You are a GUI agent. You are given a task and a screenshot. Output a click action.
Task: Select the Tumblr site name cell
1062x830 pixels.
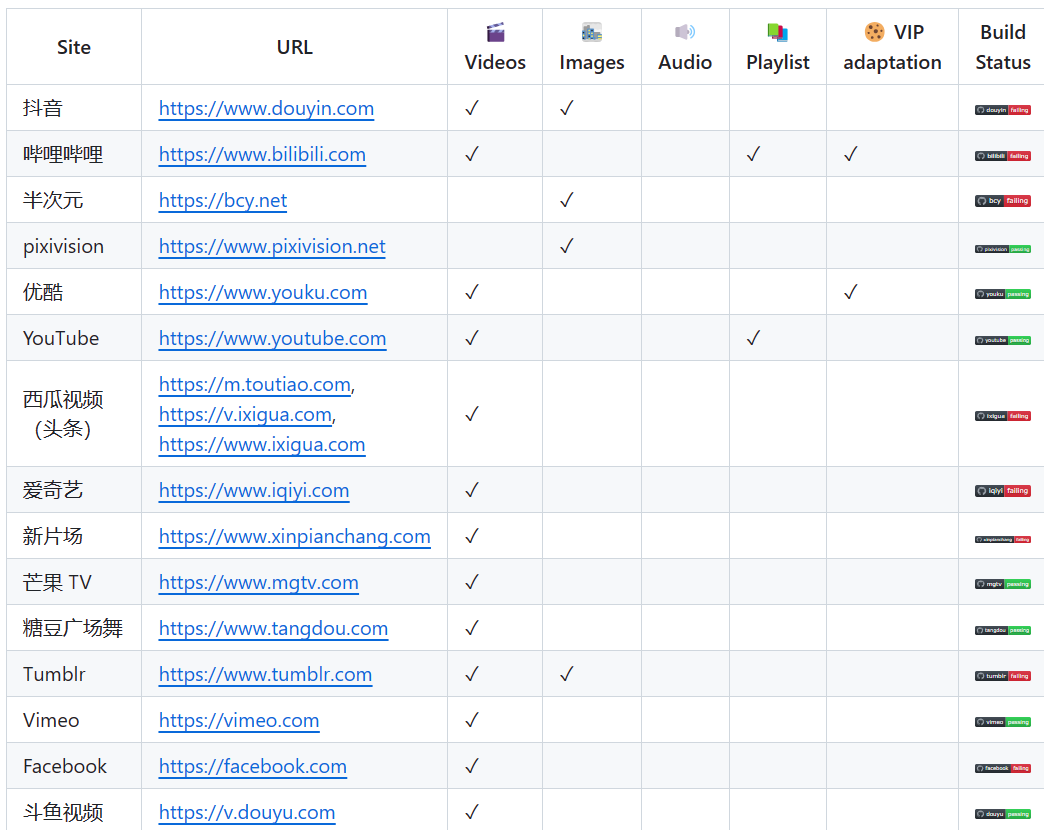point(74,674)
